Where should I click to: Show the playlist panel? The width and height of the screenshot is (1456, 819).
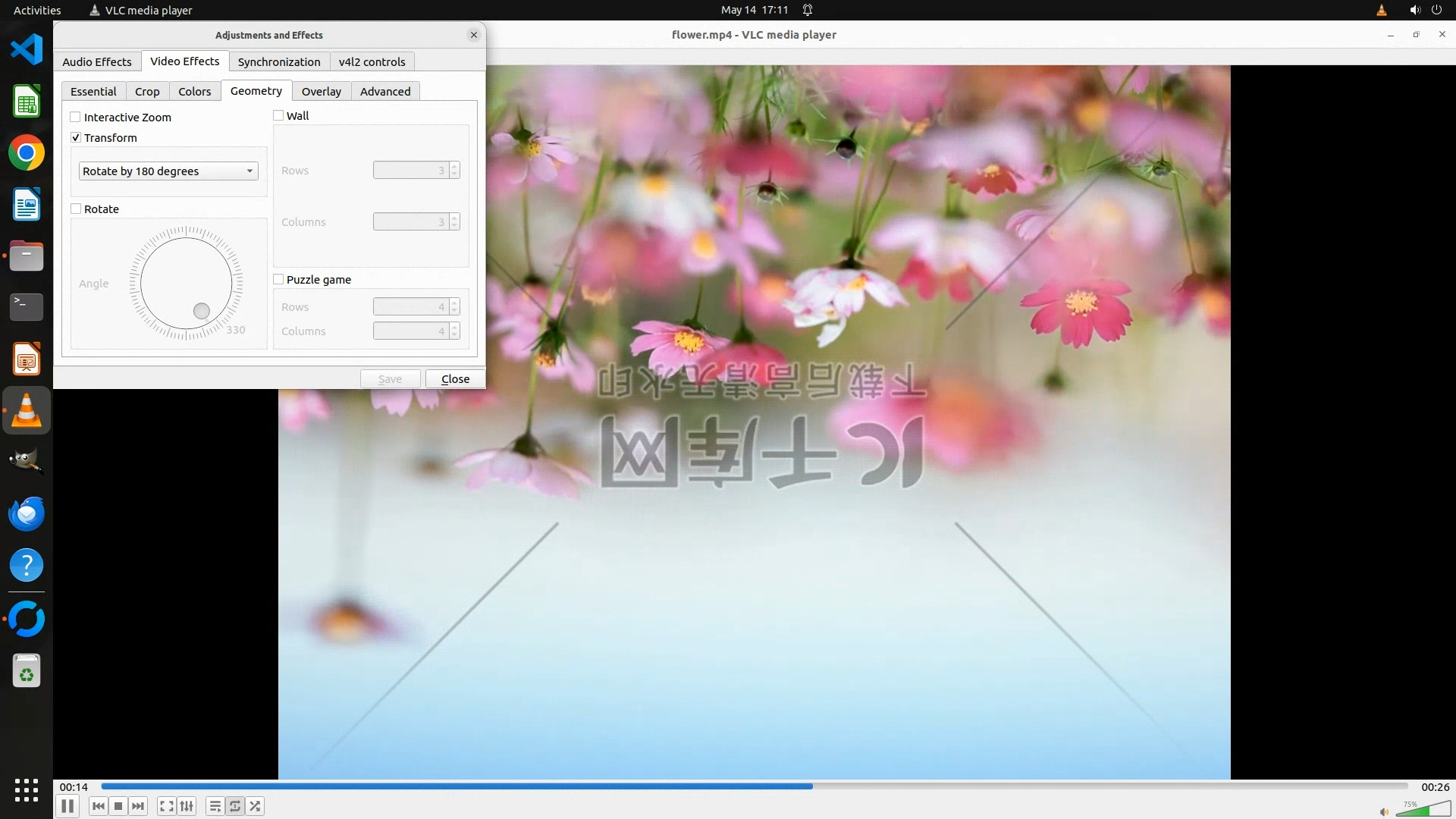(215, 806)
